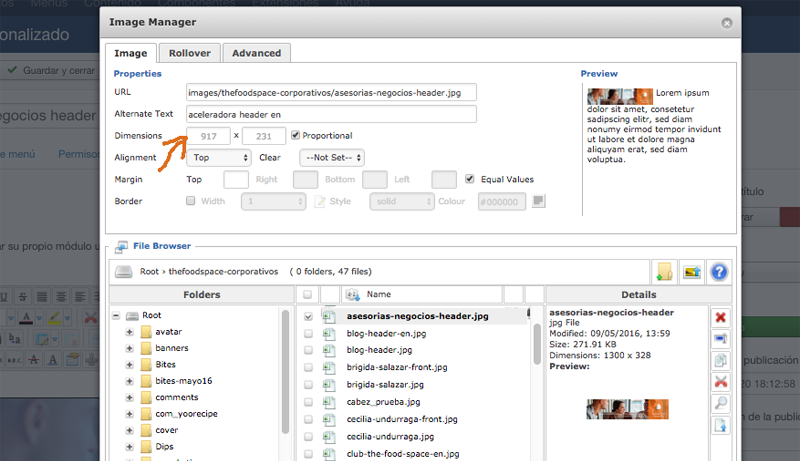Rename the selected file using rename icon
The height and width of the screenshot is (461, 800).
(720, 339)
